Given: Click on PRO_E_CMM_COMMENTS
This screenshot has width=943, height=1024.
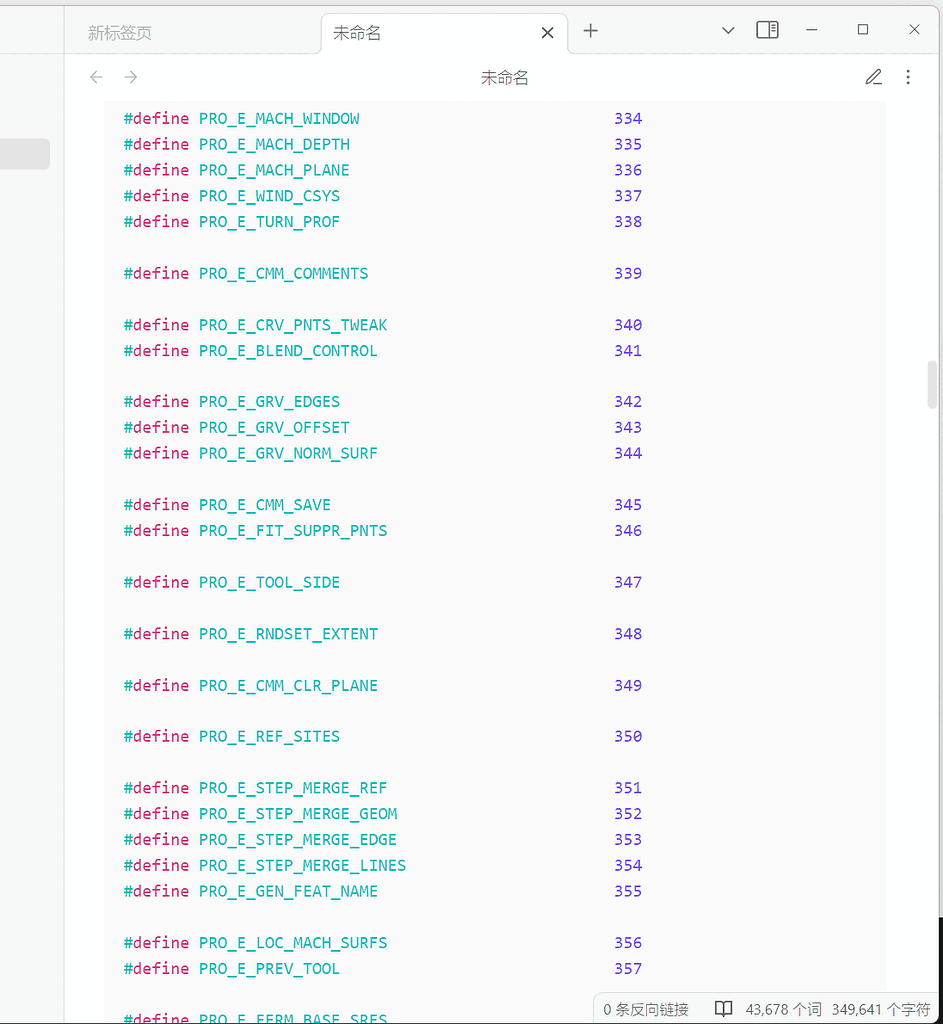Looking at the screenshot, I should tap(283, 274).
